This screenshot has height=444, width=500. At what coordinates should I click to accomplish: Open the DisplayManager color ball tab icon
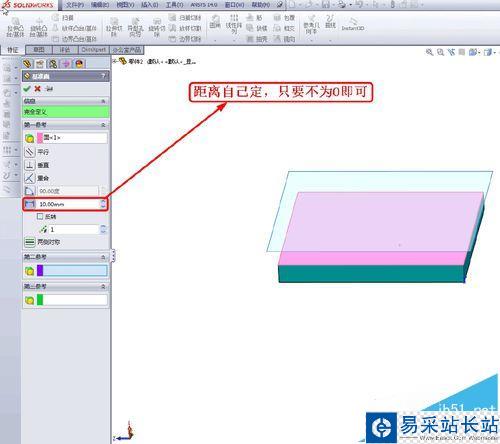pyautogui.click(x=79, y=63)
